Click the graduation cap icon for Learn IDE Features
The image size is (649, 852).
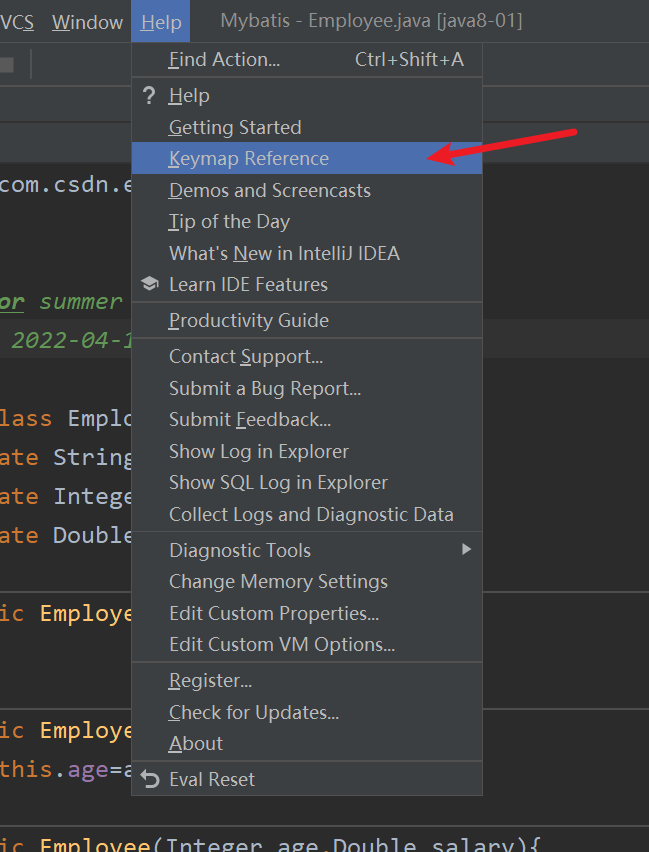coord(148,284)
